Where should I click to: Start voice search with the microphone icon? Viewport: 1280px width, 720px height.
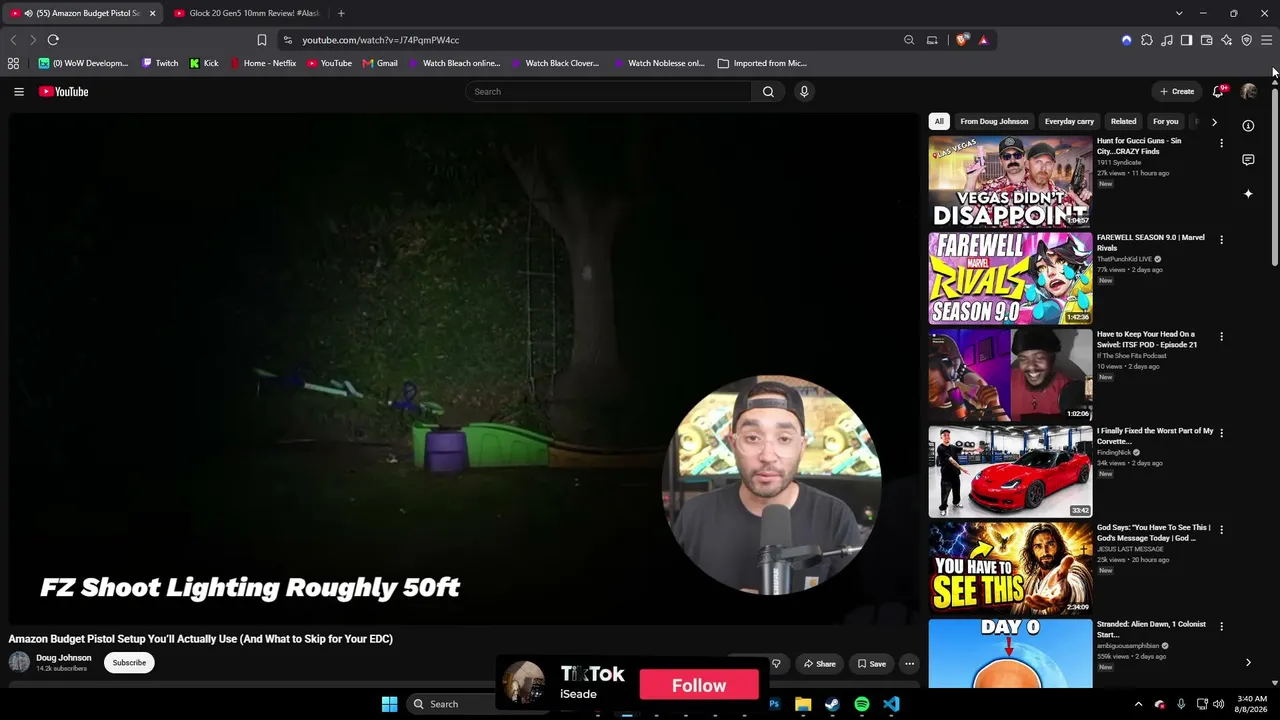804,92
